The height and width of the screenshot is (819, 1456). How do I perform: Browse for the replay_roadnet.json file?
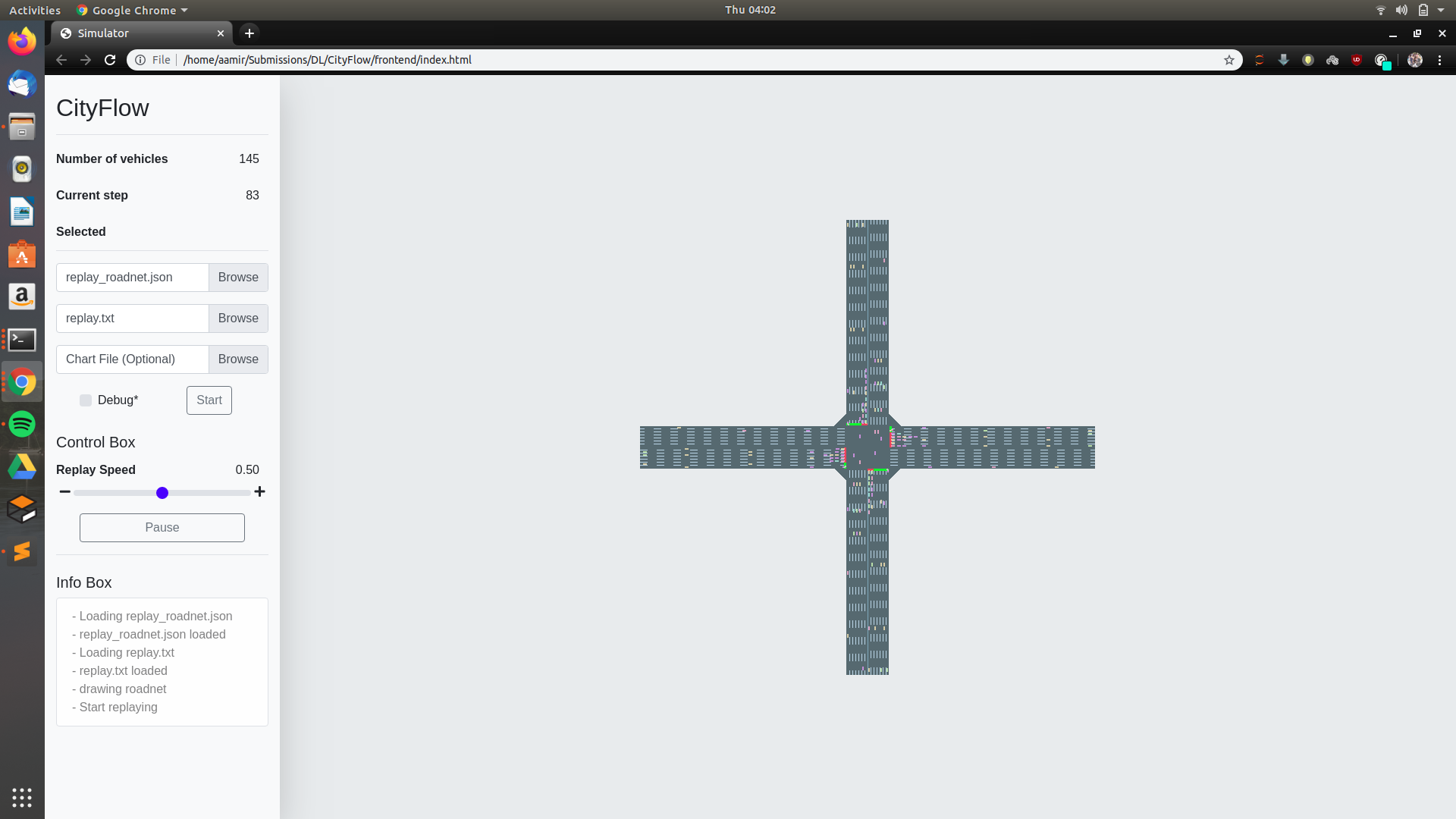pyautogui.click(x=238, y=278)
